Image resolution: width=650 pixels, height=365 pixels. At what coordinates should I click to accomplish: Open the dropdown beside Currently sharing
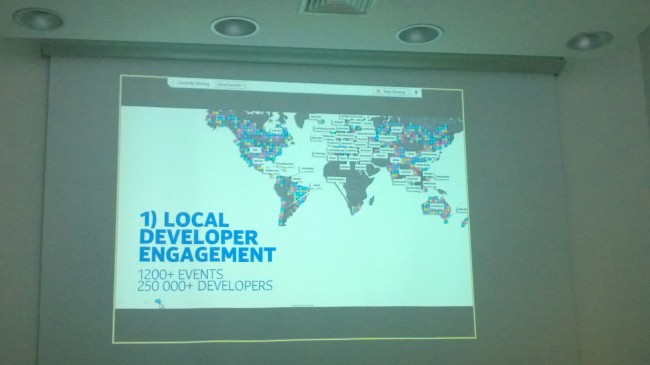tap(230, 85)
